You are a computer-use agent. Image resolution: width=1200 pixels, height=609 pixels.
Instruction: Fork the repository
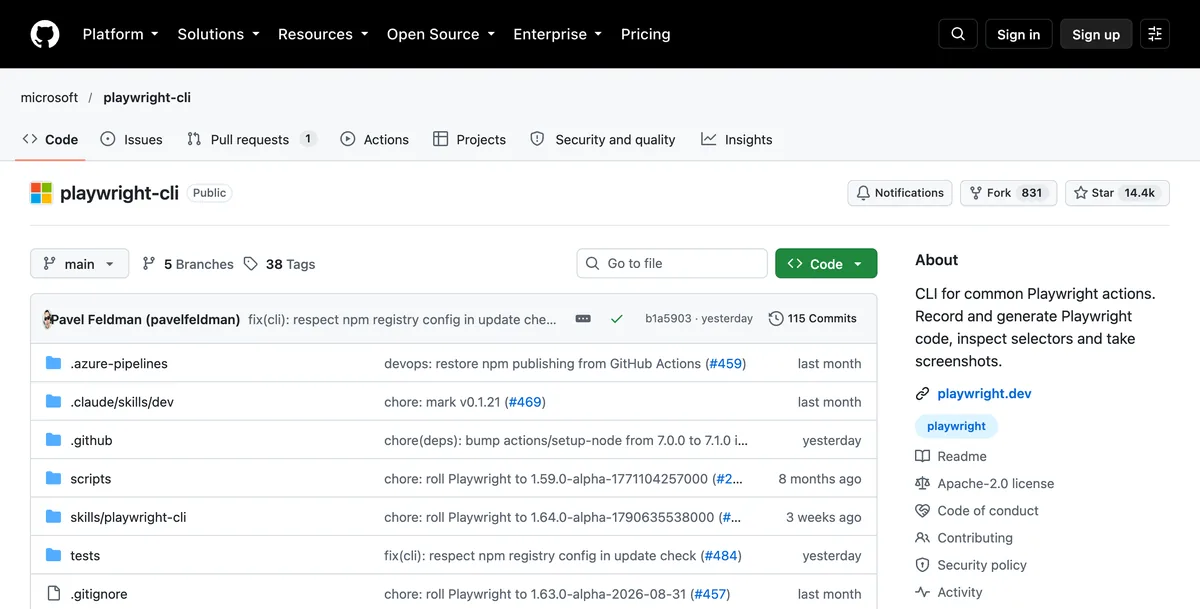[x=1008, y=193]
